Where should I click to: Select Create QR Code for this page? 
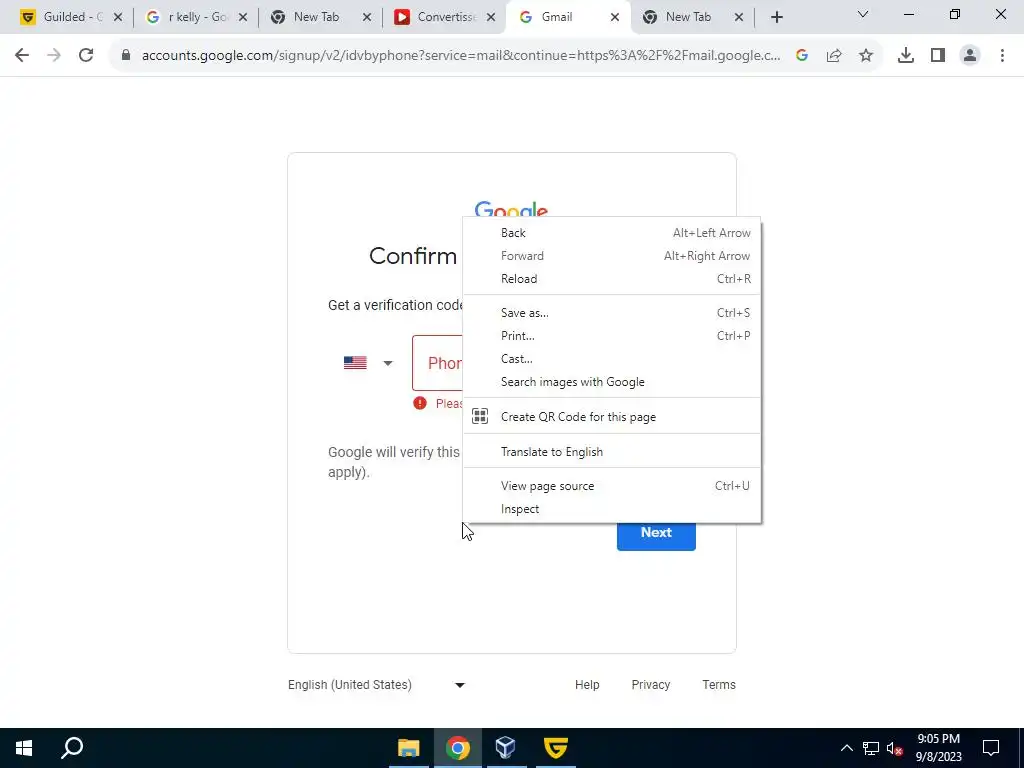[x=612, y=417]
